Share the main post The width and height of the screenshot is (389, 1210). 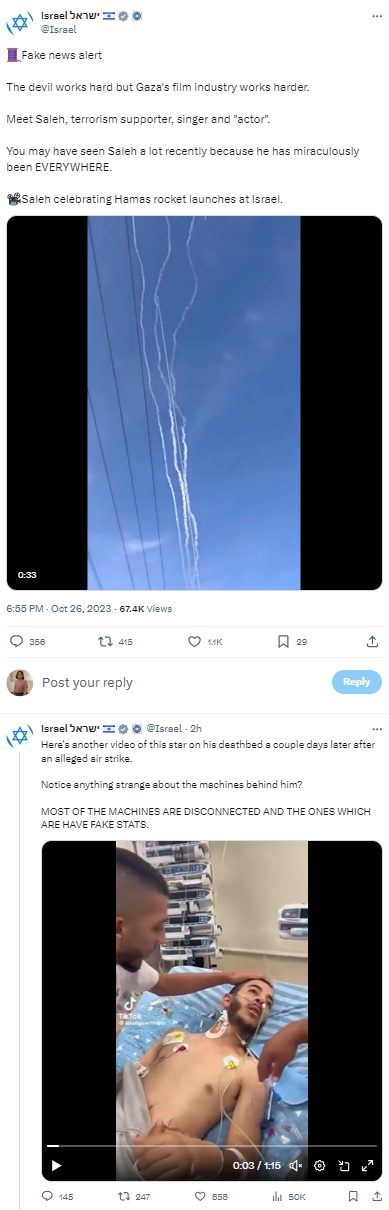(x=373, y=641)
